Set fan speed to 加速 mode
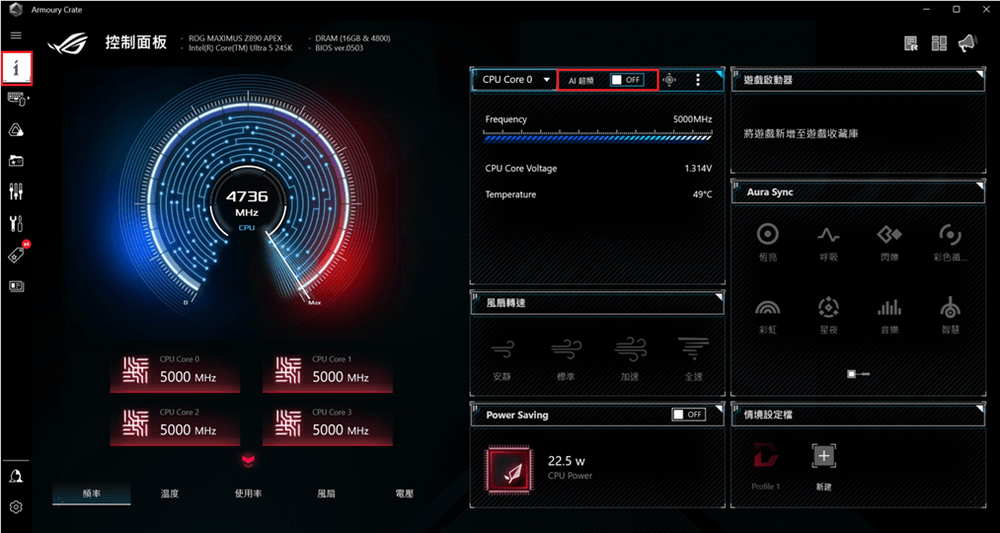1000x533 pixels. tap(629, 360)
